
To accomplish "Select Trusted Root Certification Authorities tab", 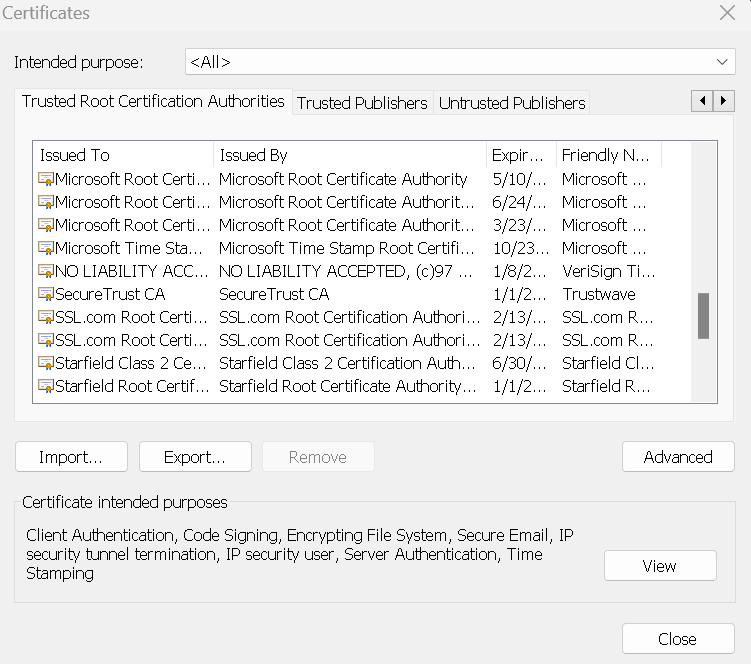I will coord(153,101).
